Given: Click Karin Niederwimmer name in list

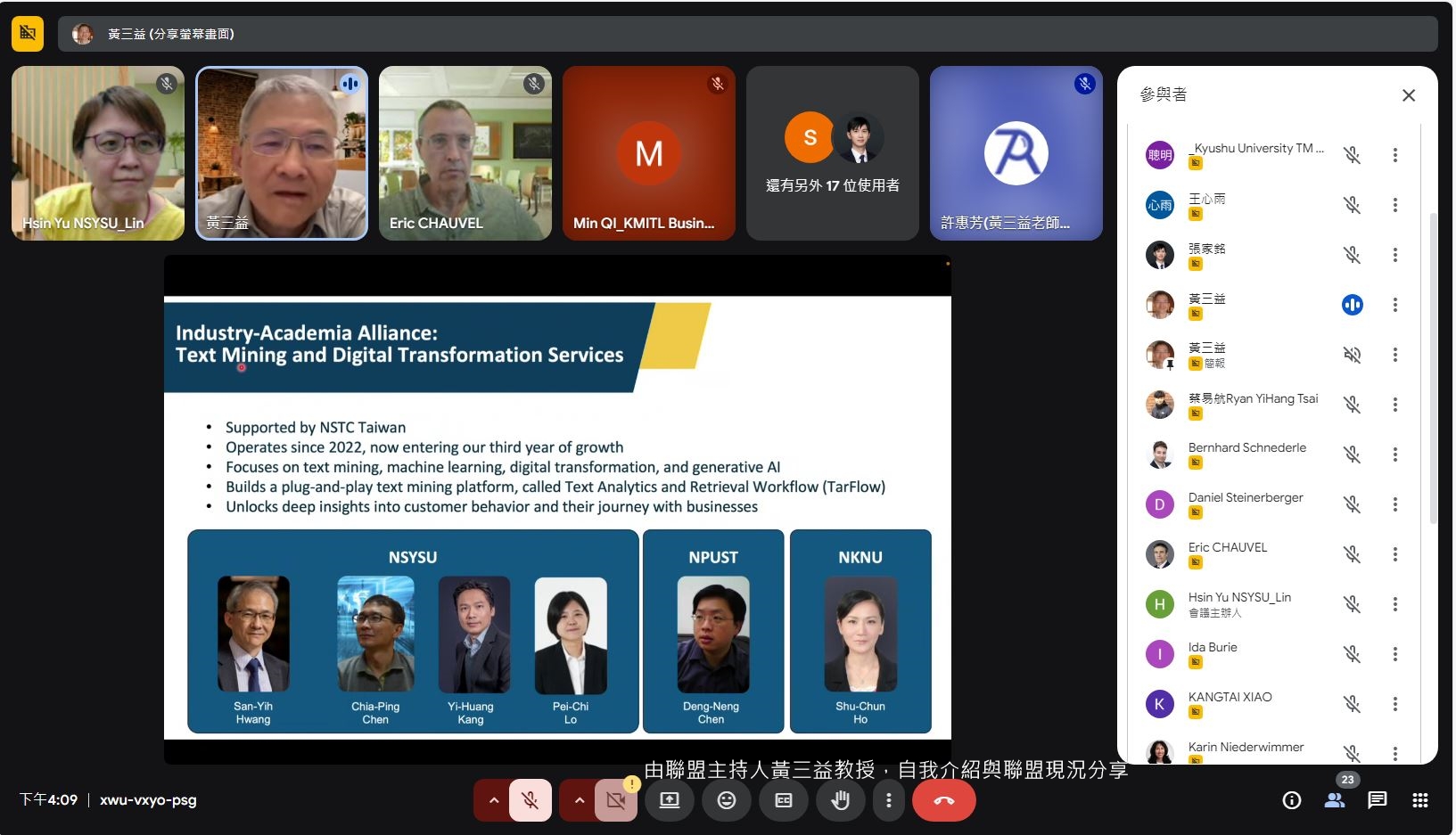Looking at the screenshot, I should click(1246, 747).
